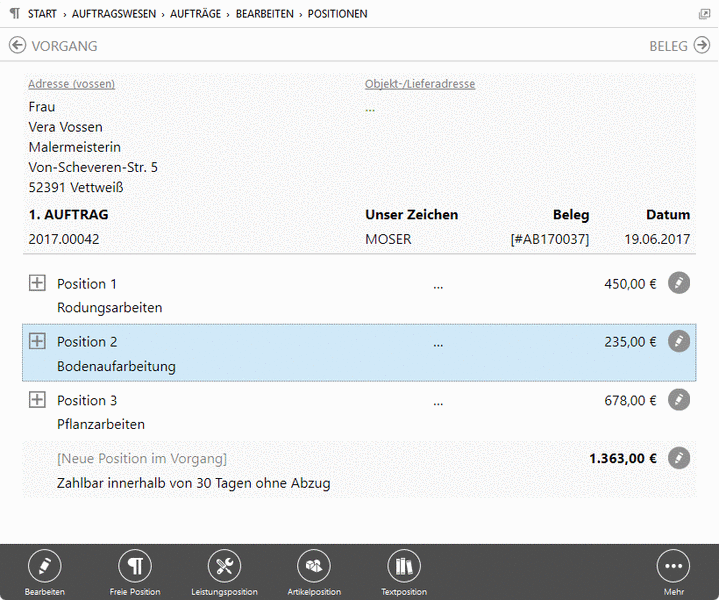Open the Objekt-/Lieferadresse link
719x600 pixels.
[x=420, y=84]
